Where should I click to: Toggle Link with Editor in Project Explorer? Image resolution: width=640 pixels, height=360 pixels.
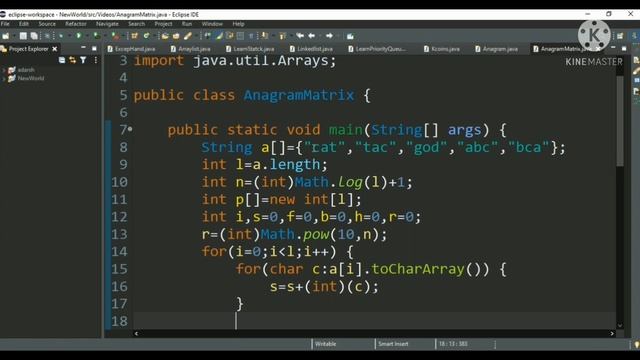[73, 60]
